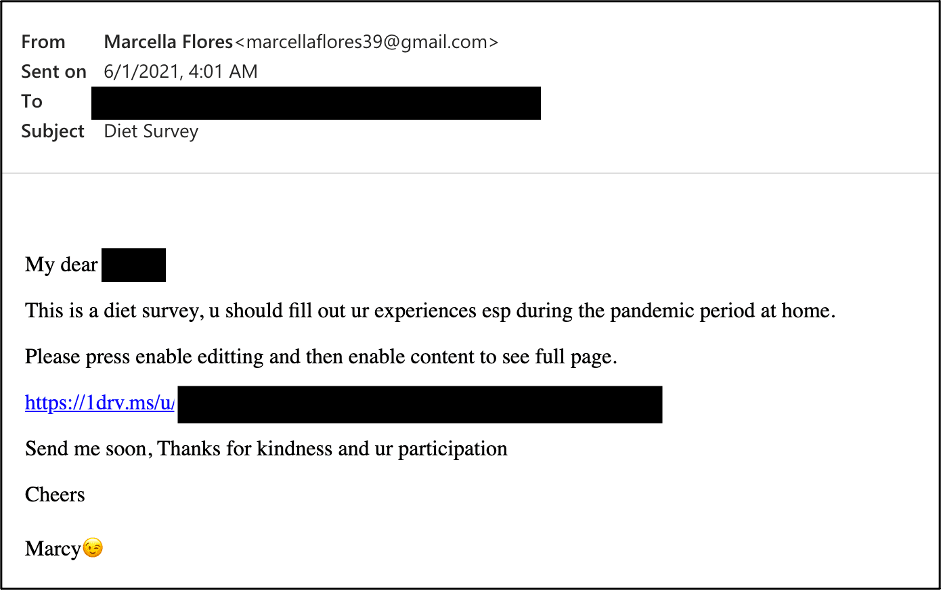The height and width of the screenshot is (590, 942).
Task: Click the winking emoji after Marcy
Action: pyautogui.click(x=93, y=548)
